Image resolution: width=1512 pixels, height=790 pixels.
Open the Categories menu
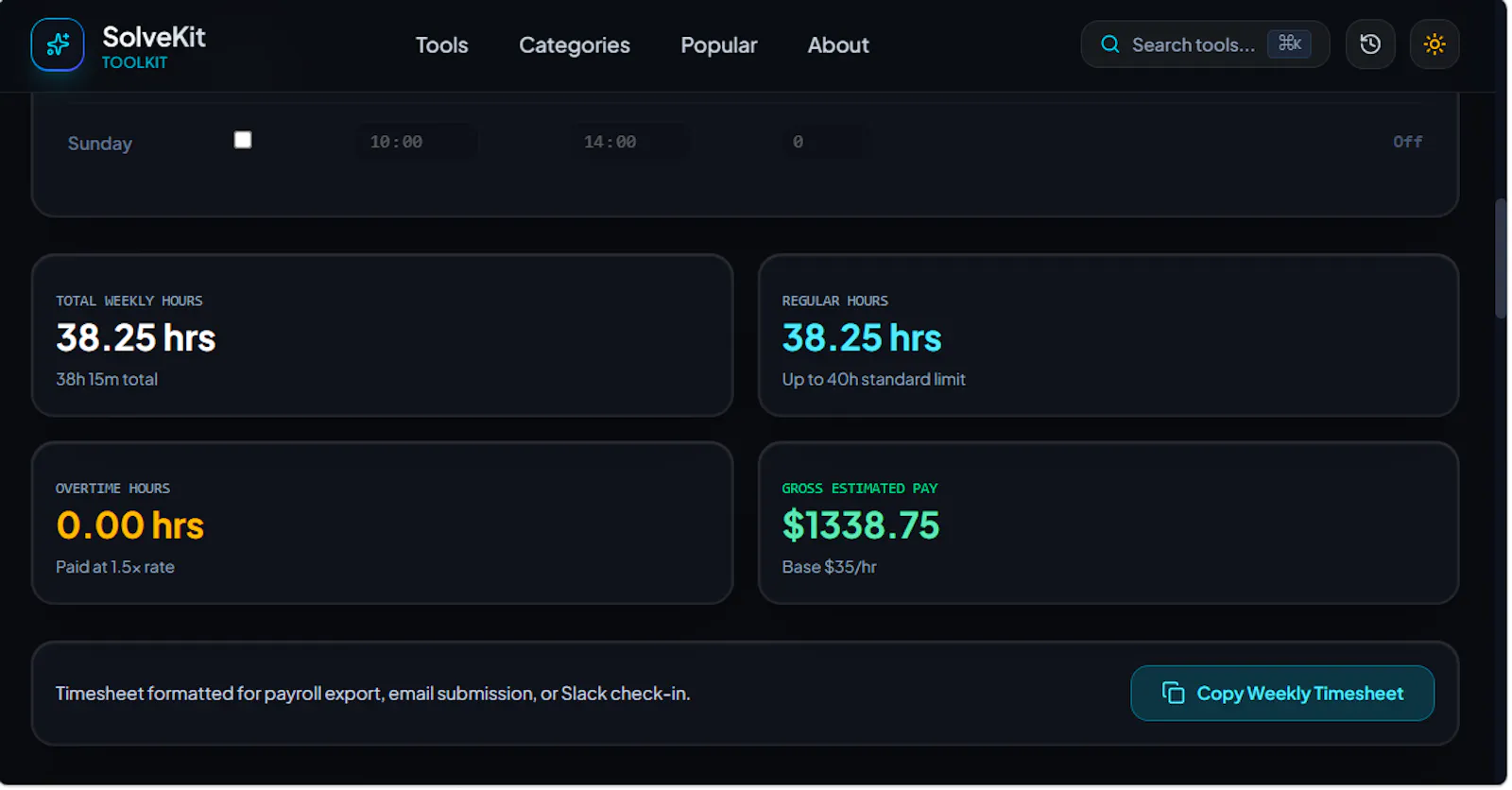[x=575, y=45]
